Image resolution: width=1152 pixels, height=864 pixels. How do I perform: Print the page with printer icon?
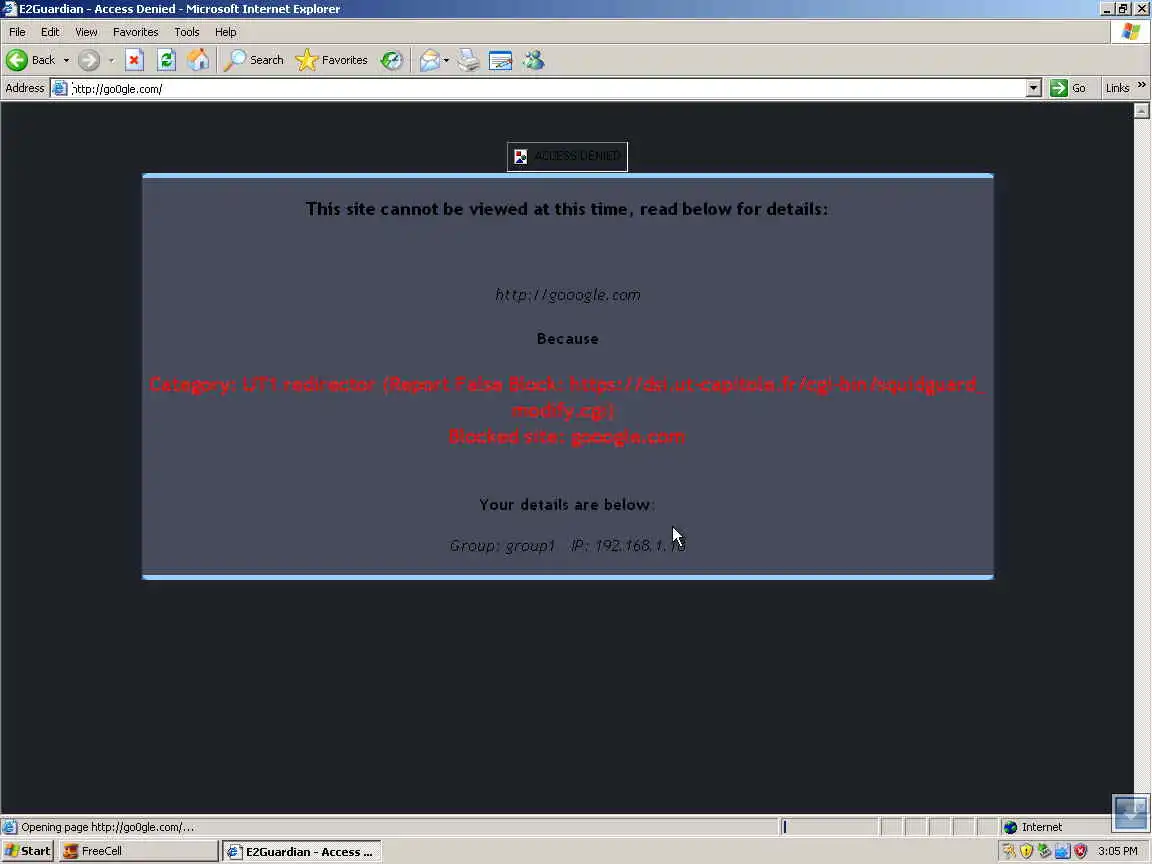click(x=469, y=60)
